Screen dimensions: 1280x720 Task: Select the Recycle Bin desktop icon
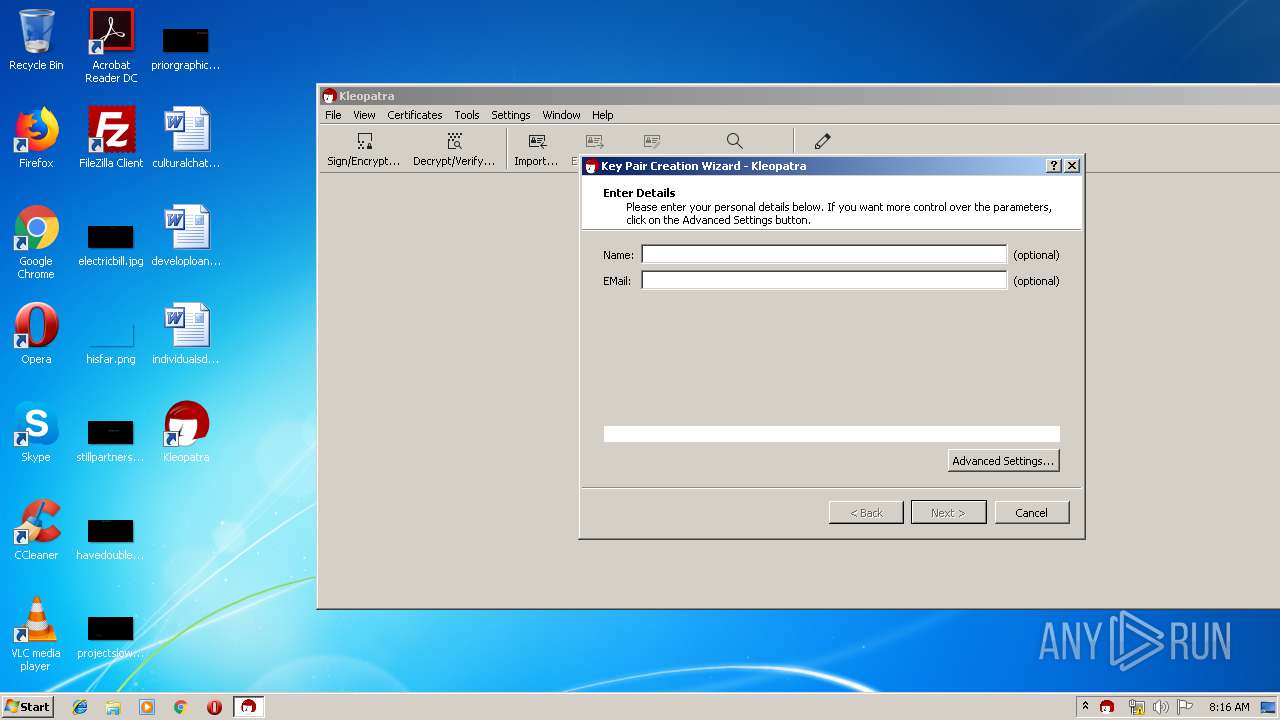(36, 40)
